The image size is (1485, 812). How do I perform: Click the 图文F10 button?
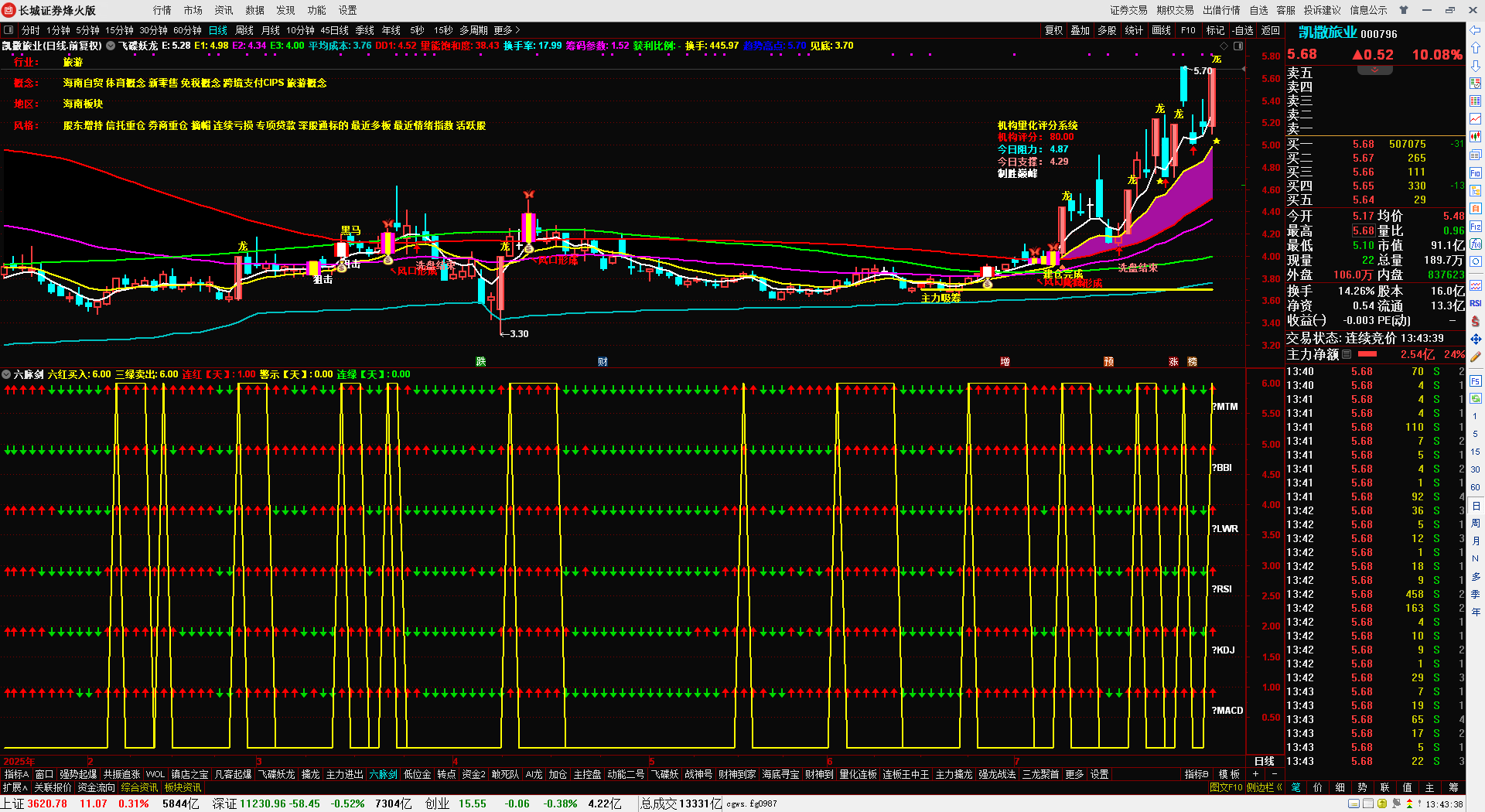tap(1226, 787)
